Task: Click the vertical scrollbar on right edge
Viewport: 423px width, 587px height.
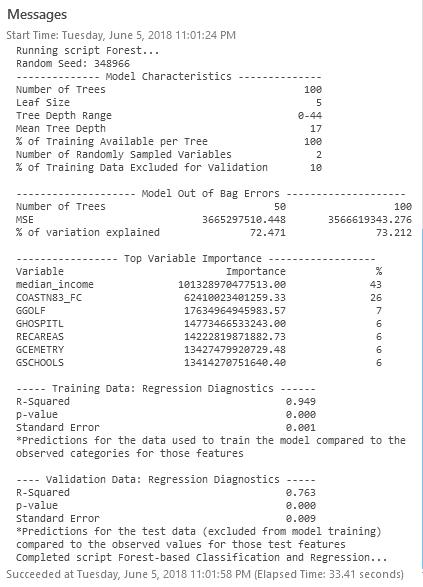Action: [422, 401]
